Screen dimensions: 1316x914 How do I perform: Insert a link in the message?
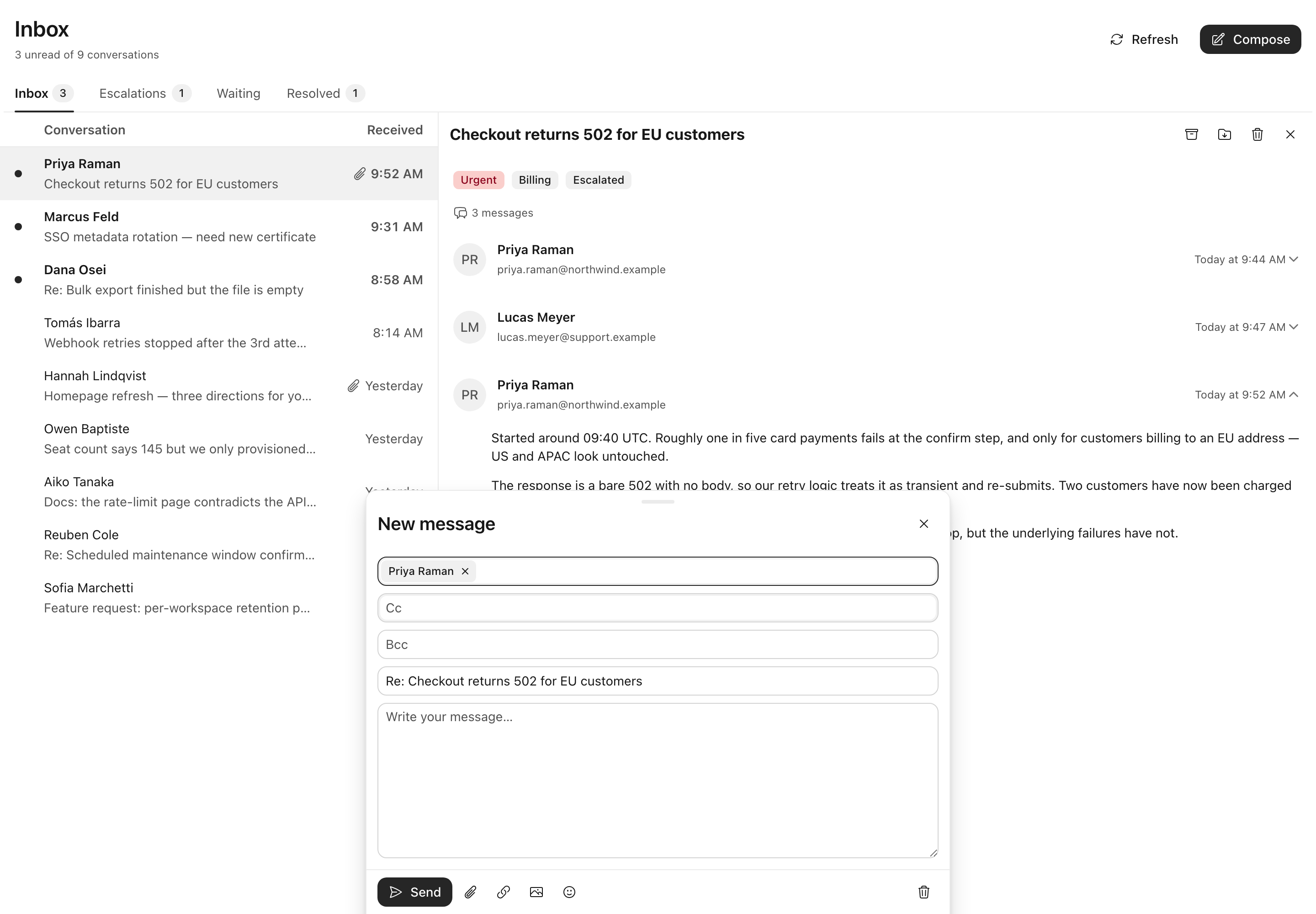pyautogui.click(x=504, y=892)
